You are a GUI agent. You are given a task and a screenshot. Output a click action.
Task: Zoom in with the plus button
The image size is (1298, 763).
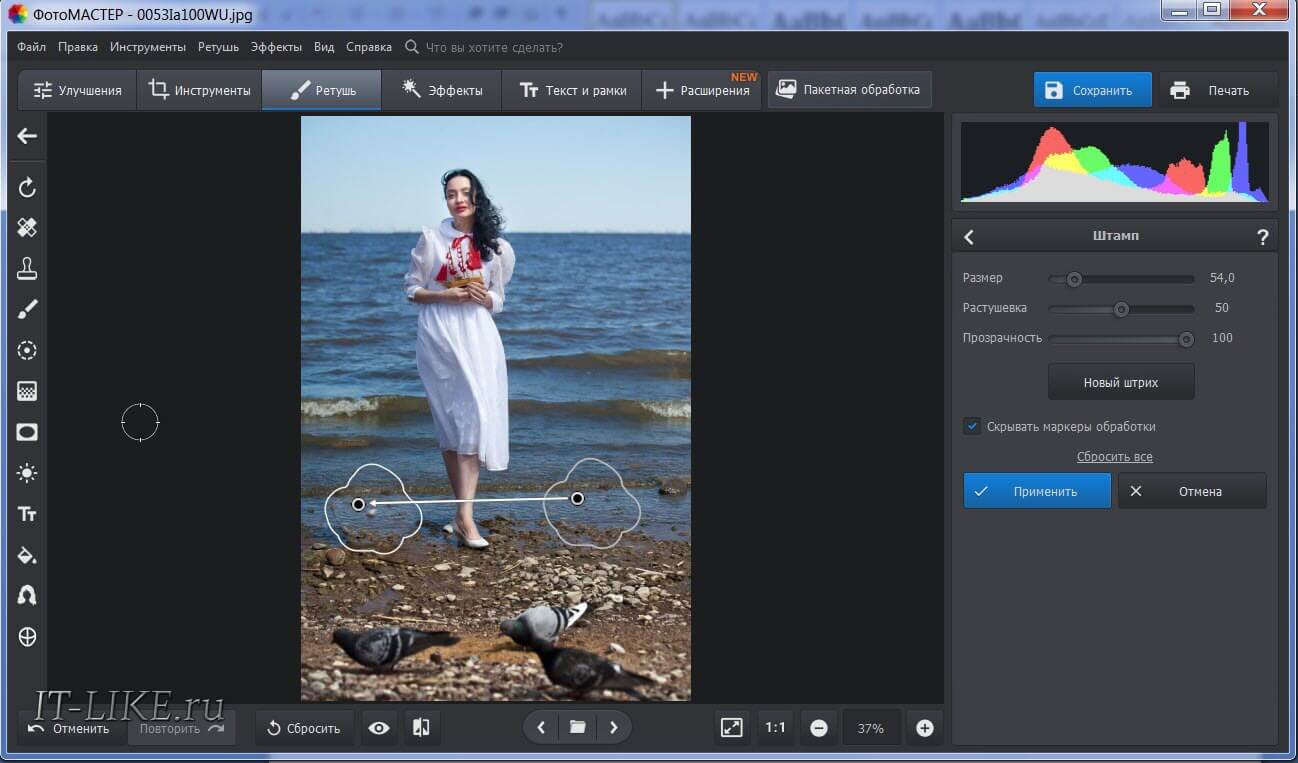tap(924, 728)
